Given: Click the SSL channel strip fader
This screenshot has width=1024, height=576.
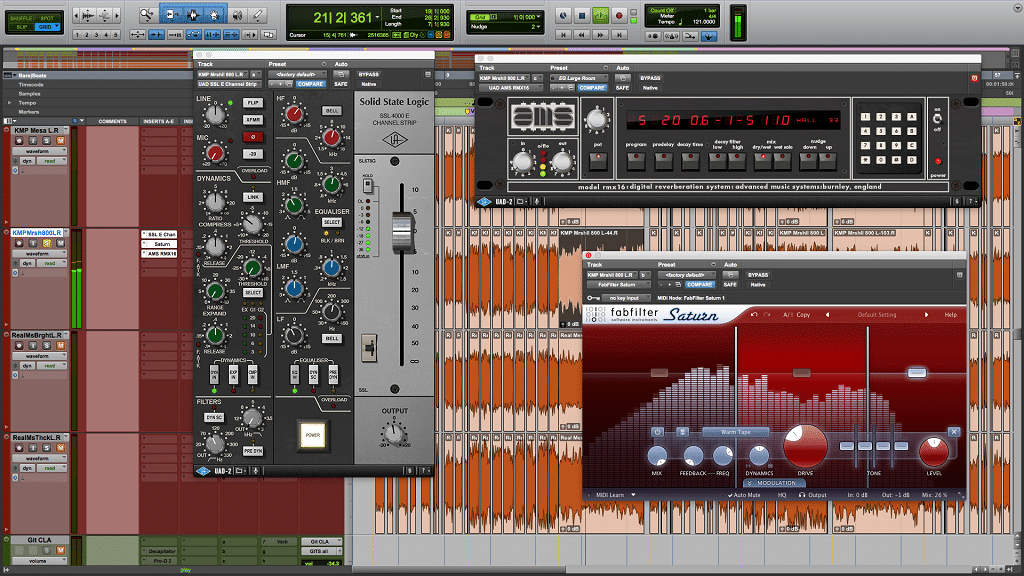Looking at the screenshot, I should [x=402, y=231].
